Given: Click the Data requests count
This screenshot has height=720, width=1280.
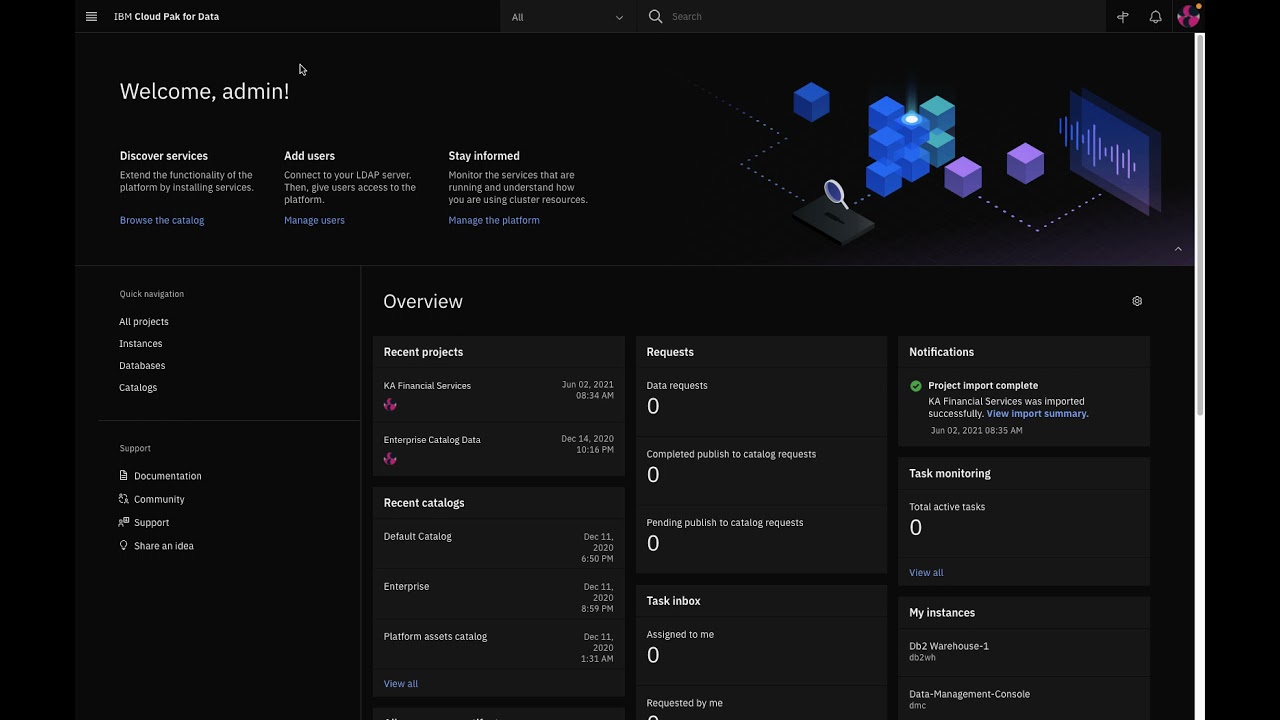Looking at the screenshot, I should tap(653, 406).
